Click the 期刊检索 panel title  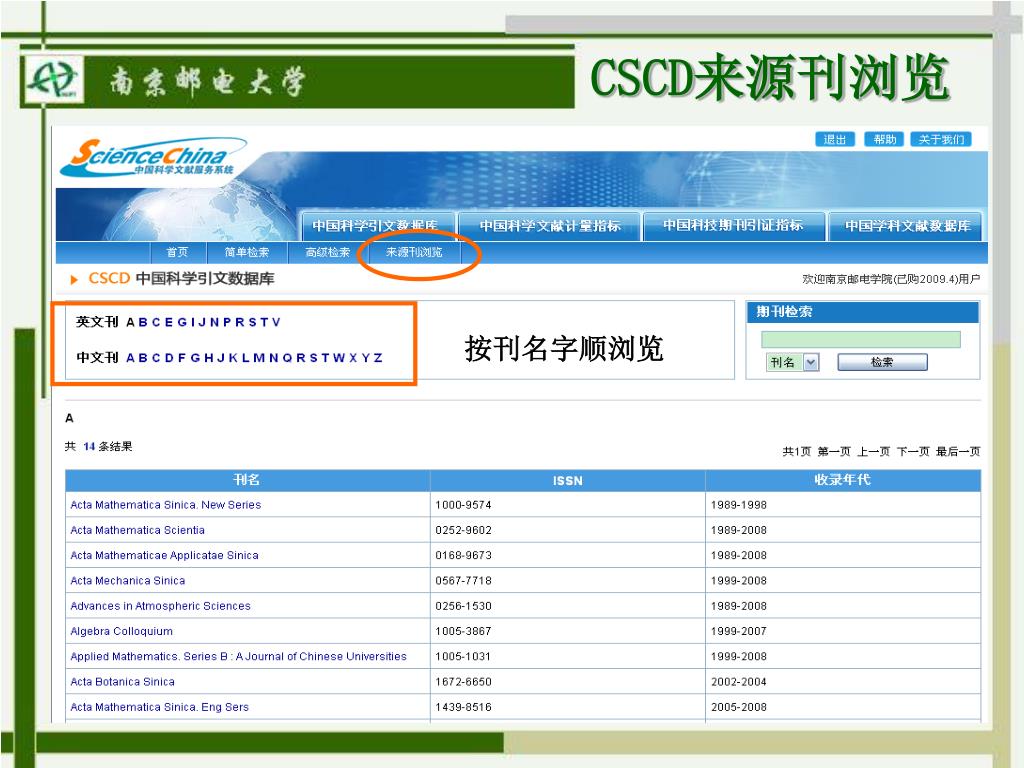click(784, 312)
